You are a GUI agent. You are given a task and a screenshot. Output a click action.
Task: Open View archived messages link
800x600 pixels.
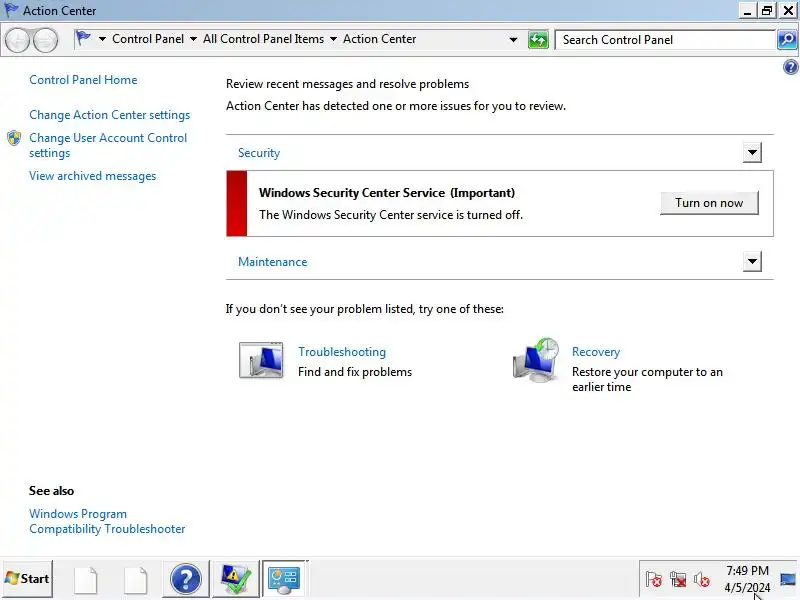pos(92,176)
